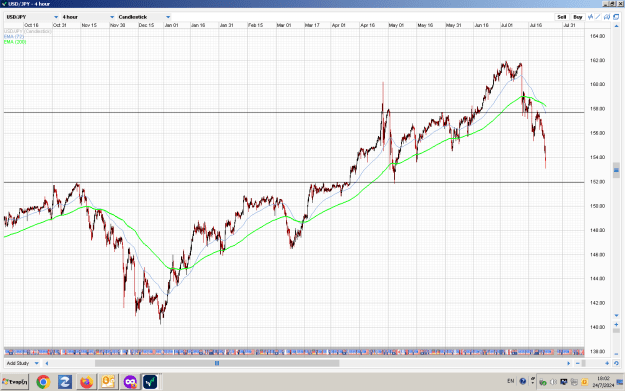Click the 152.00 price axis label
Image resolution: width=625 pixels, height=391 pixels.
(597, 182)
